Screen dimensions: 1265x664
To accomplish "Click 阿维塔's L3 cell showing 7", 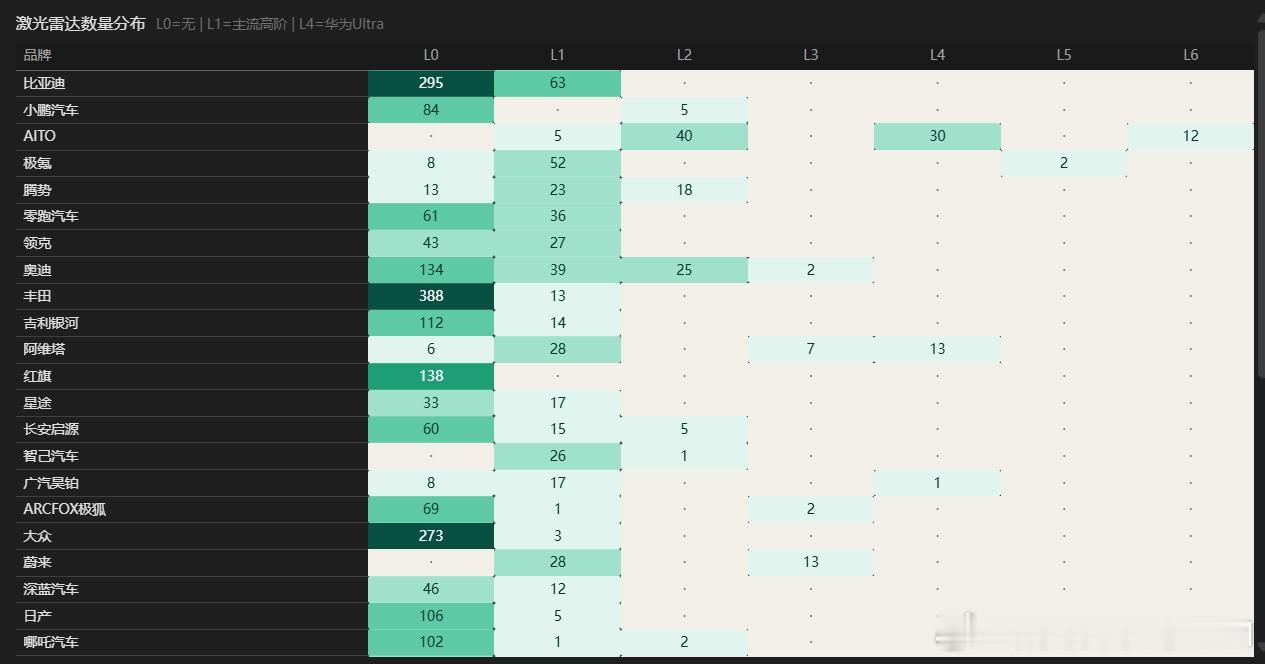I will pos(810,349).
